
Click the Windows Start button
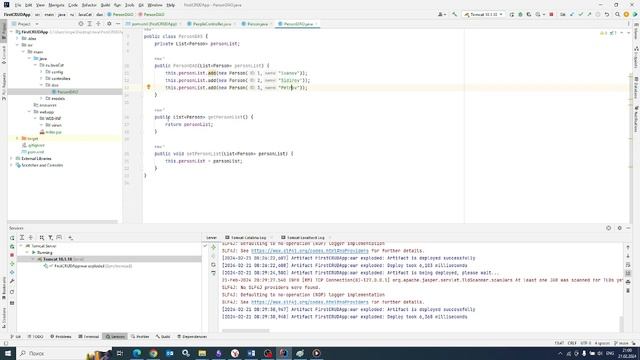(x=8, y=353)
